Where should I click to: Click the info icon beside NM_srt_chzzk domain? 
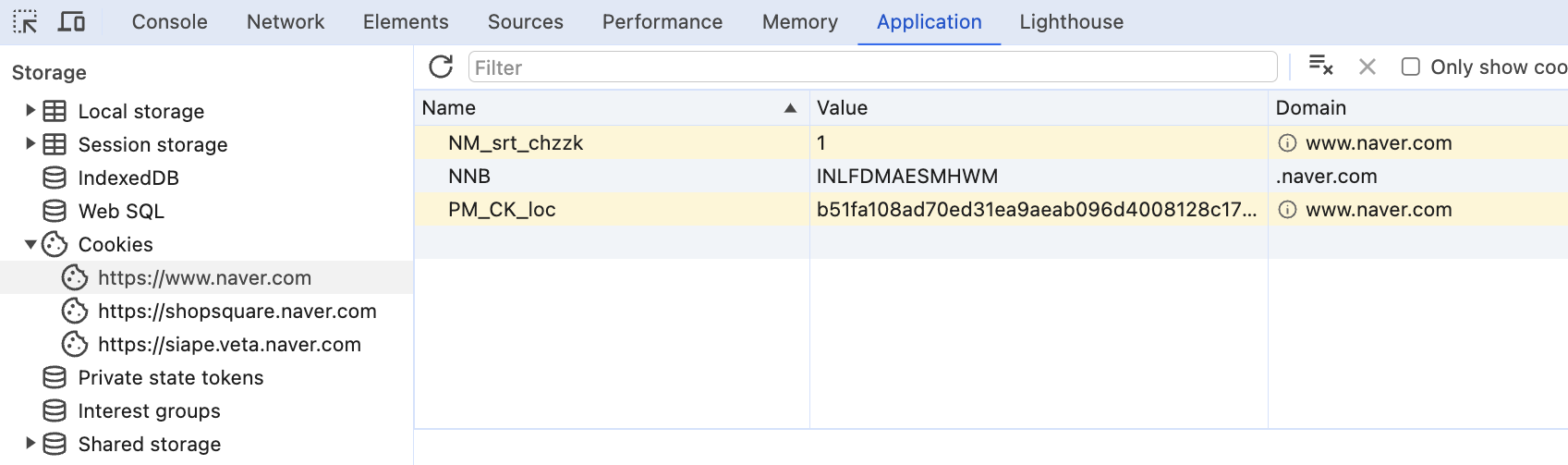1286,143
